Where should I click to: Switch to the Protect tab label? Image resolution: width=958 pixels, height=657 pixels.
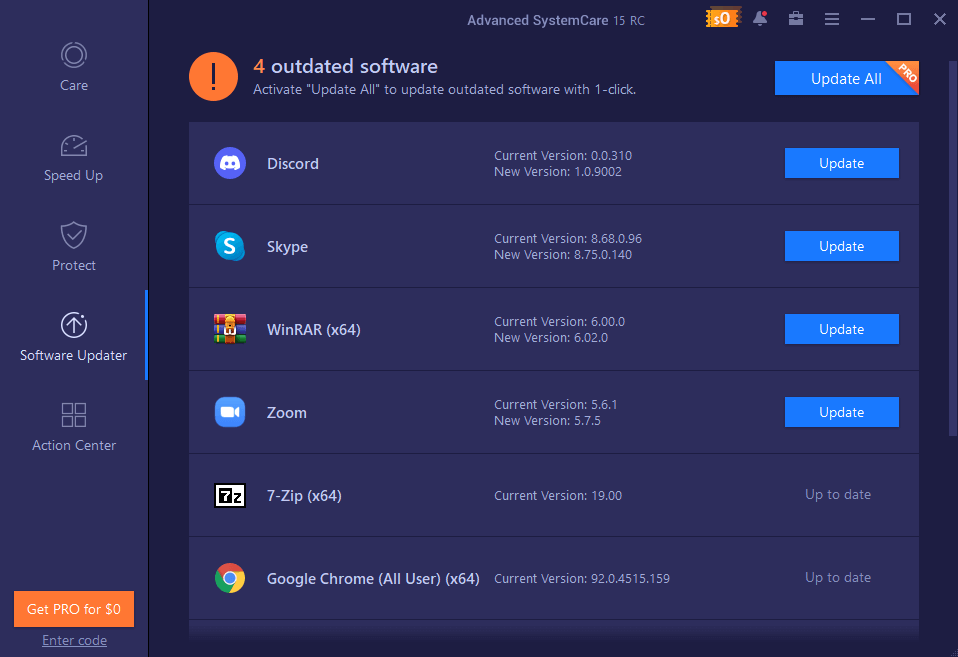pyautogui.click(x=74, y=265)
